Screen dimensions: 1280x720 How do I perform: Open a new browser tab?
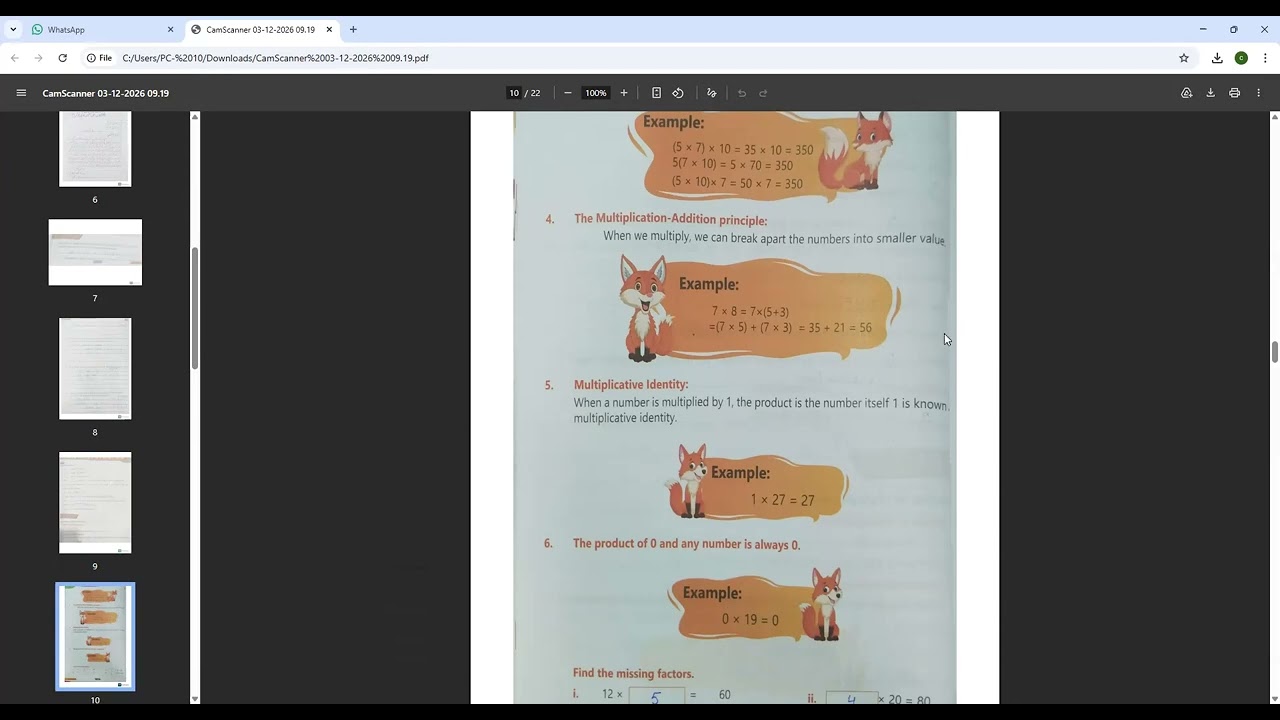pos(353,30)
